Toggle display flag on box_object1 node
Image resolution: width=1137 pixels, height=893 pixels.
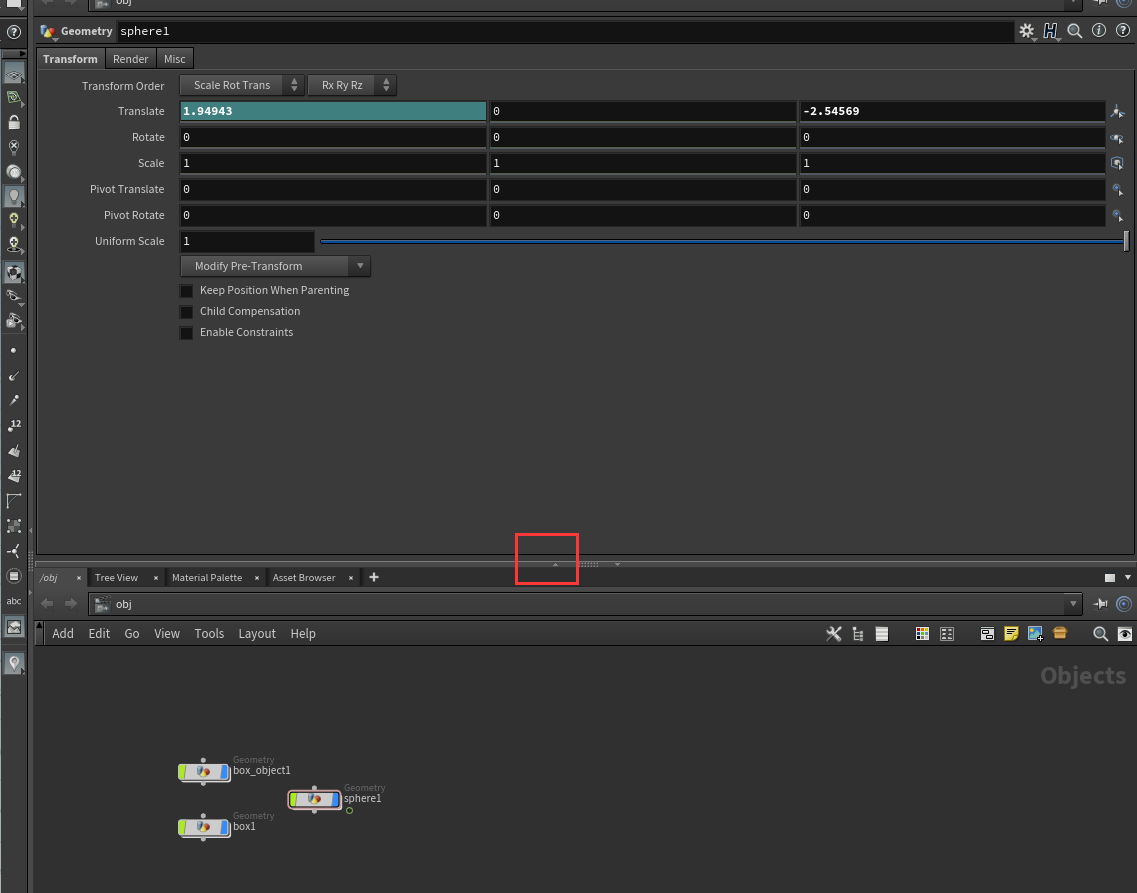click(225, 772)
